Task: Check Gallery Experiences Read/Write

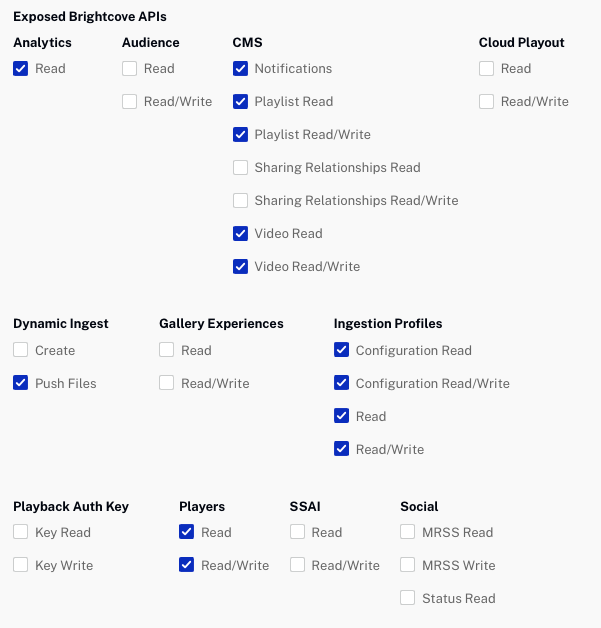Action: pos(167,384)
